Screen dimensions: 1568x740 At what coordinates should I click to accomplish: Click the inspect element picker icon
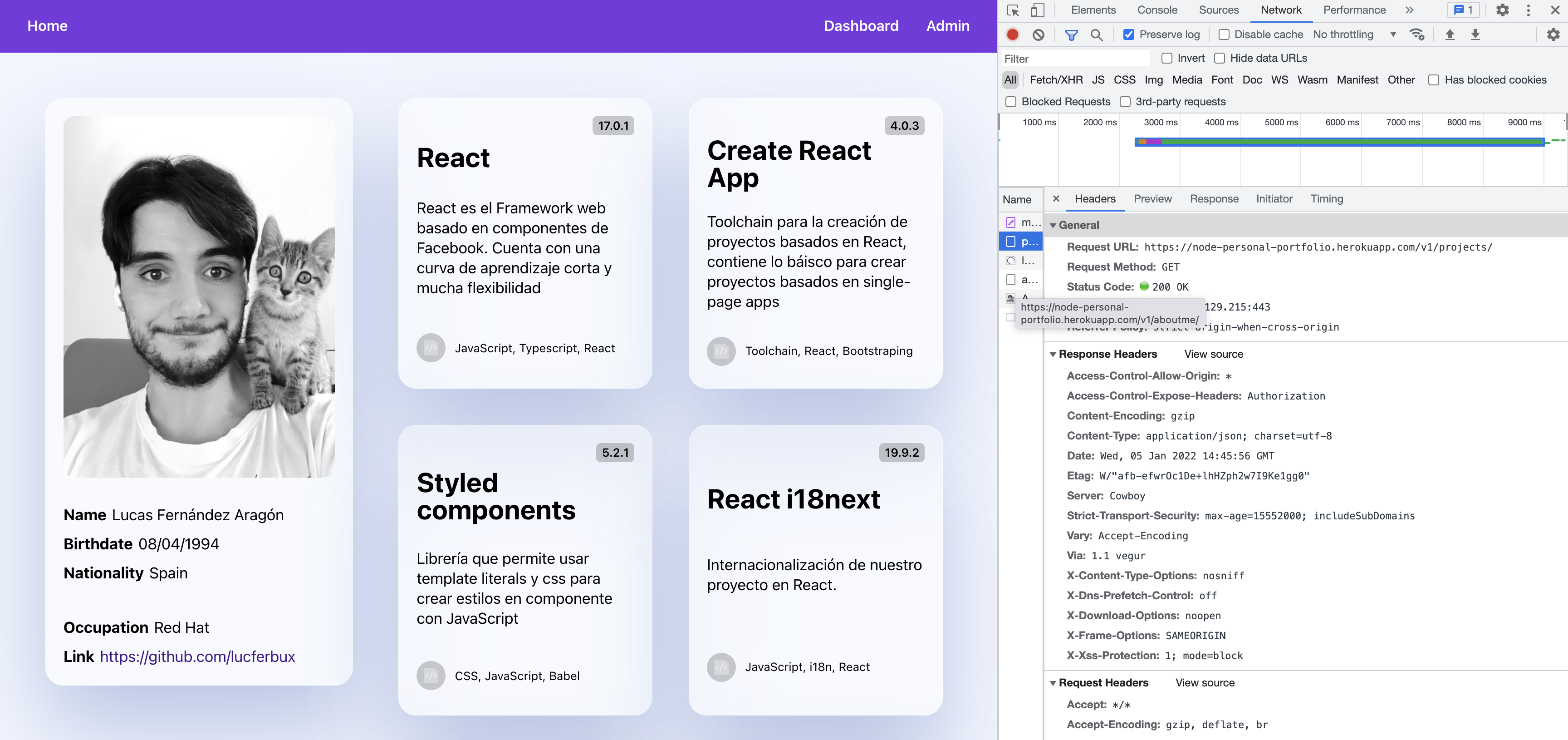pos(1013,10)
